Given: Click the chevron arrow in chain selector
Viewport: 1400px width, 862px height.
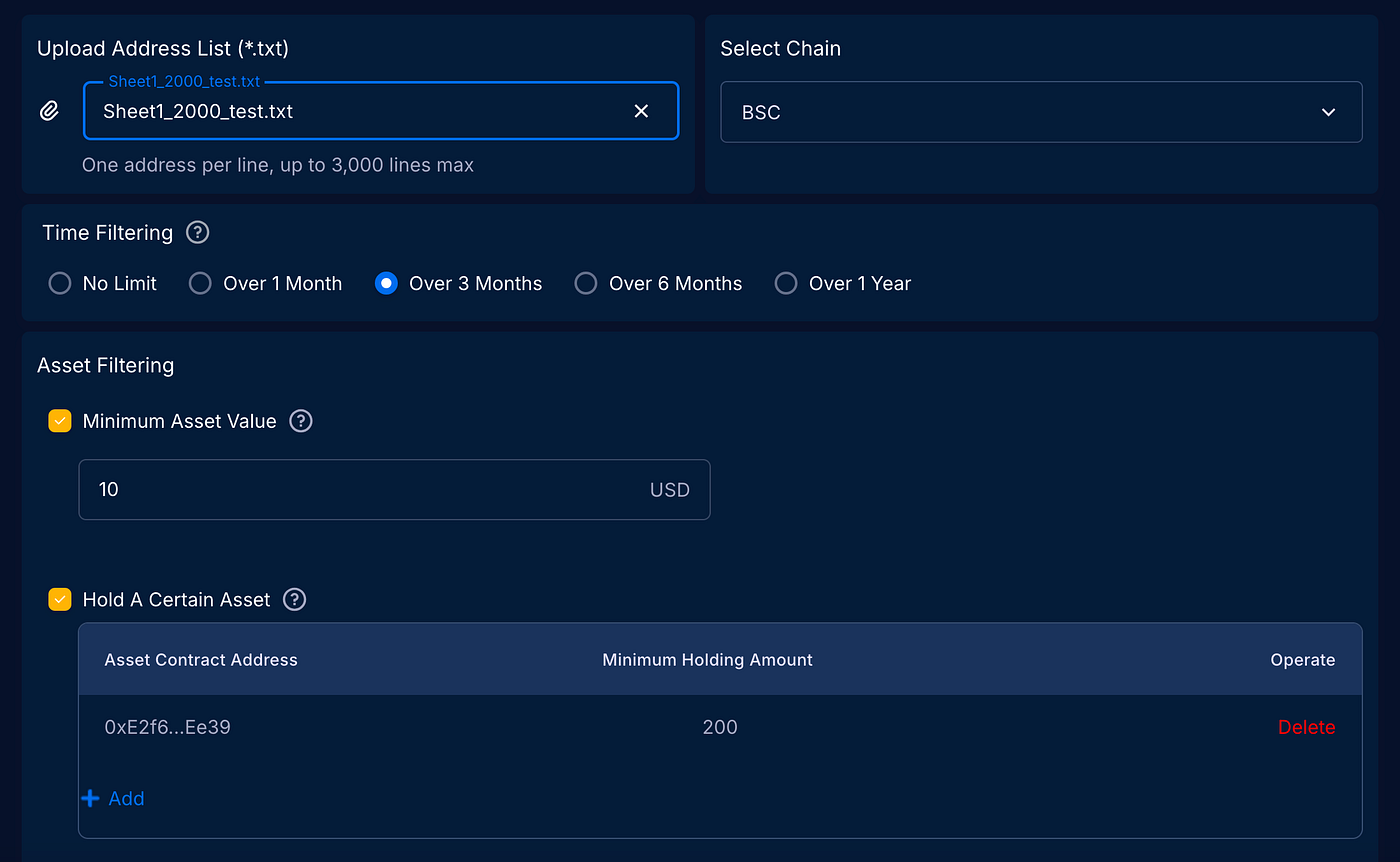Looking at the screenshot, I should click(1328, 112).
